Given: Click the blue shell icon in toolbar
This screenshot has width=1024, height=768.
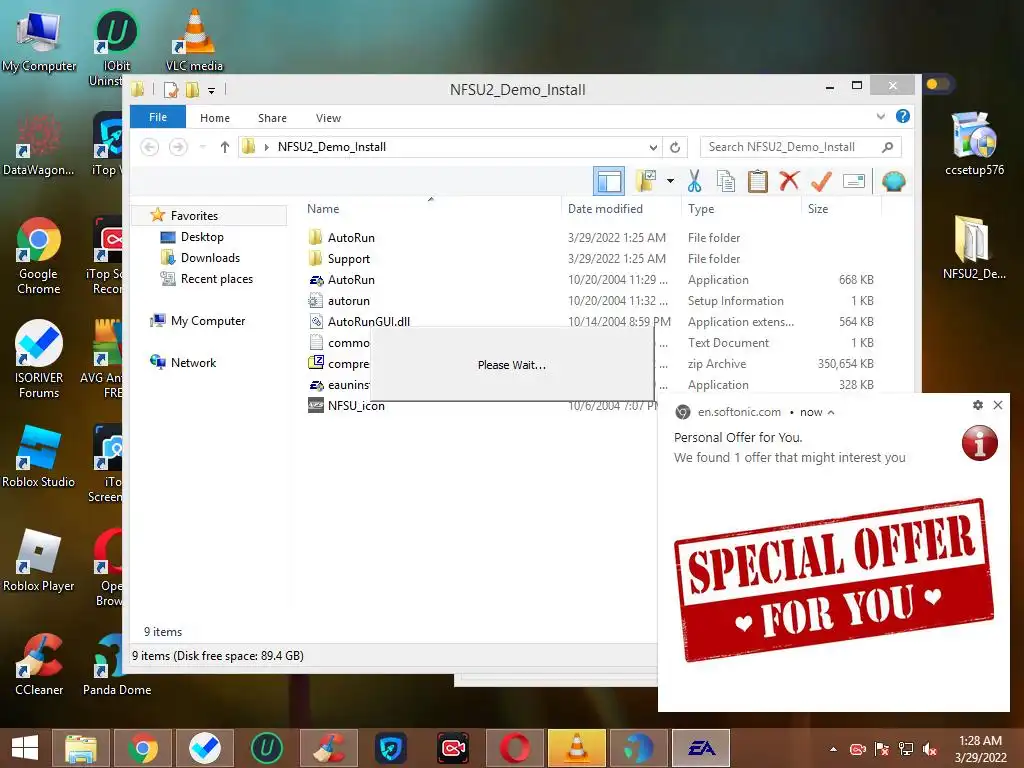Looking at the screenshot, I should click(x=893, y=181).
